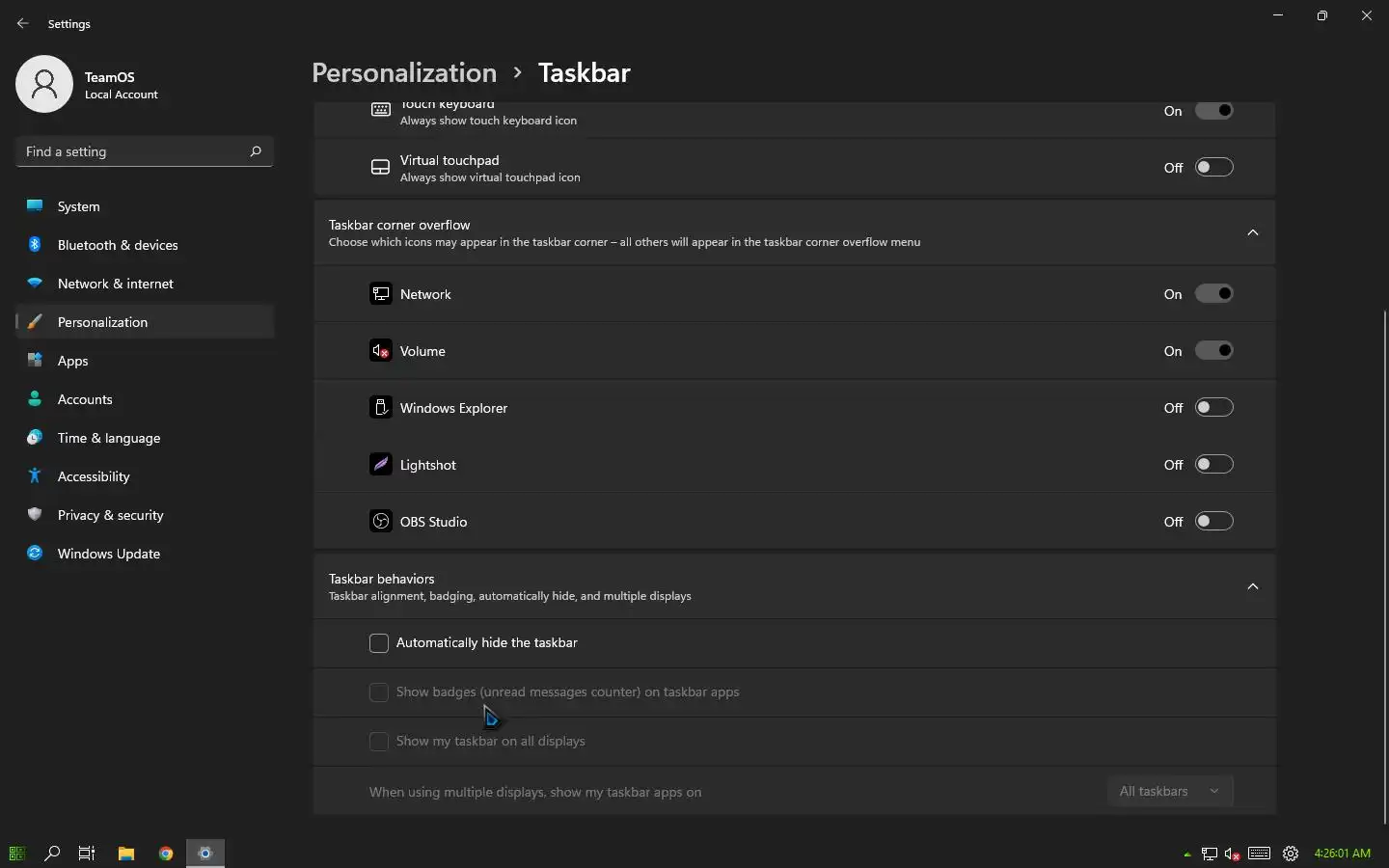Image resolution: width=1389 pixels, height=868 pixels.
Task: Open Task View from the taskbar
Action: [x=87, y=854]
